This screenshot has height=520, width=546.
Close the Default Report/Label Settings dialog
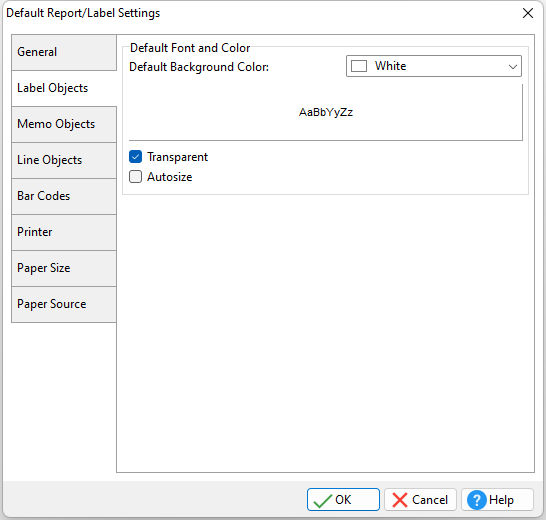point(528,13)
